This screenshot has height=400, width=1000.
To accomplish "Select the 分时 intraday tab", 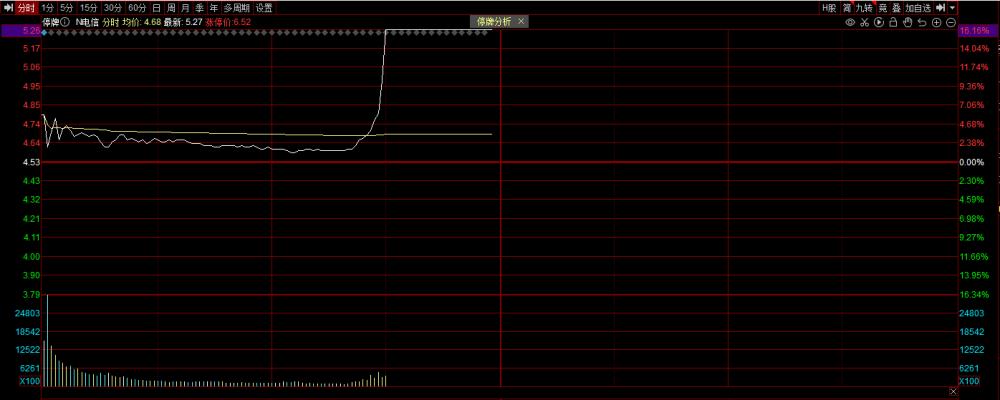I will coord(26,8).
